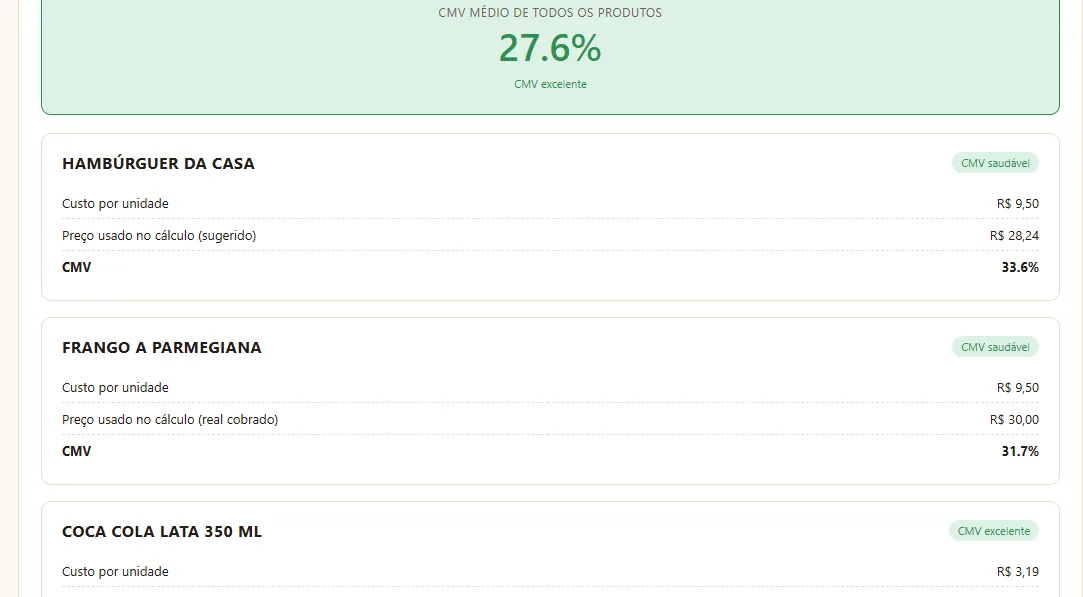The width and height of the screenshot is (1083, 597).
Task: Click the 'CMV excelente' badge on Coca Cola card
Action: pyautogui.click(x=994, y=531)
